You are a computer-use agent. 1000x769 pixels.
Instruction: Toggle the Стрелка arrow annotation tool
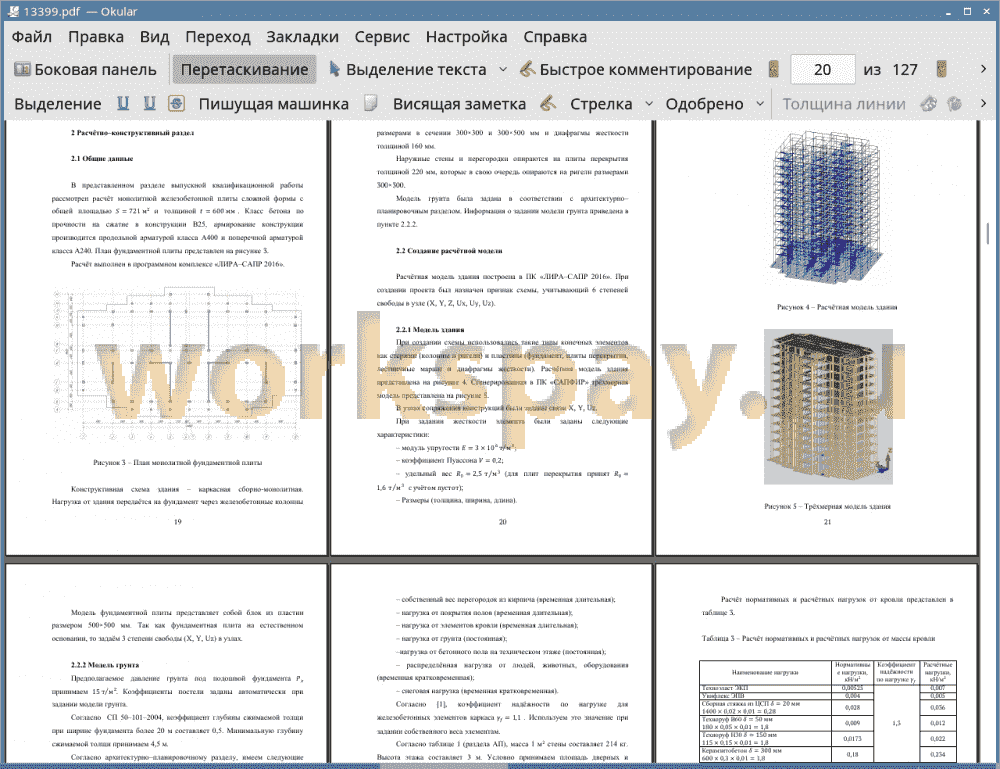[601, 104]
